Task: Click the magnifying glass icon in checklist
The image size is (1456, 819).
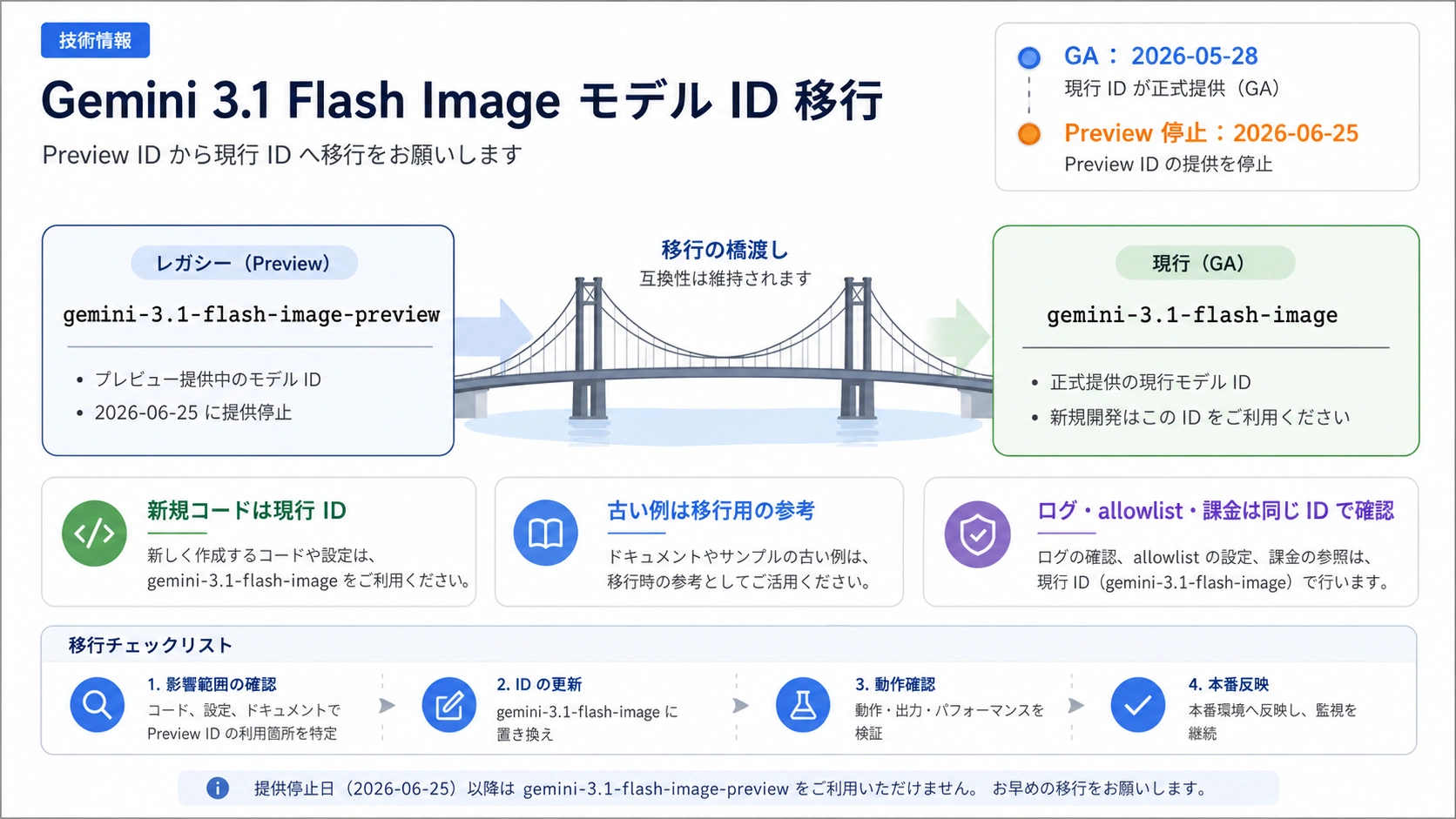Action: coord(97,705)
